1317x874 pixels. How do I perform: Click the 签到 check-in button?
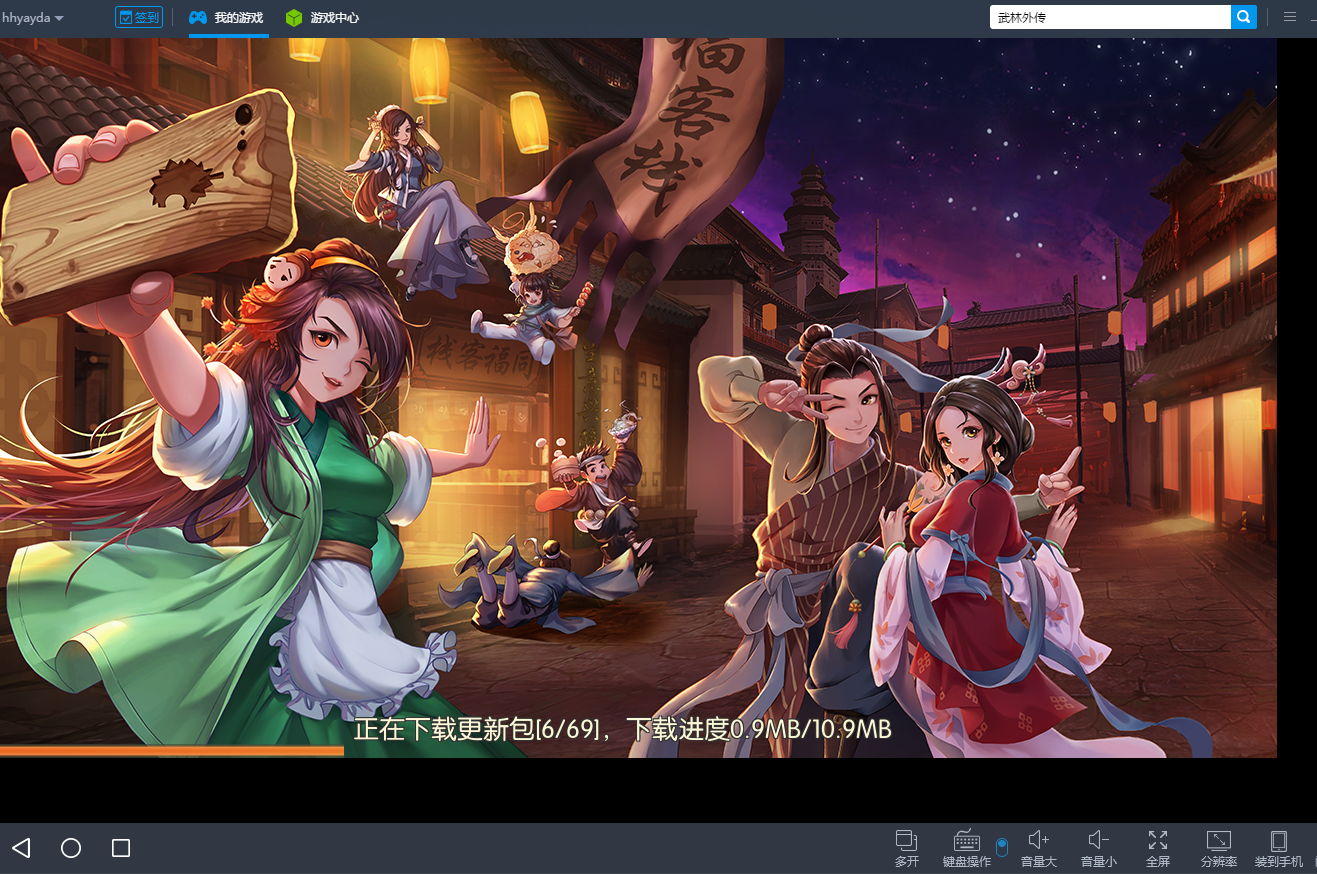(139, 17)
